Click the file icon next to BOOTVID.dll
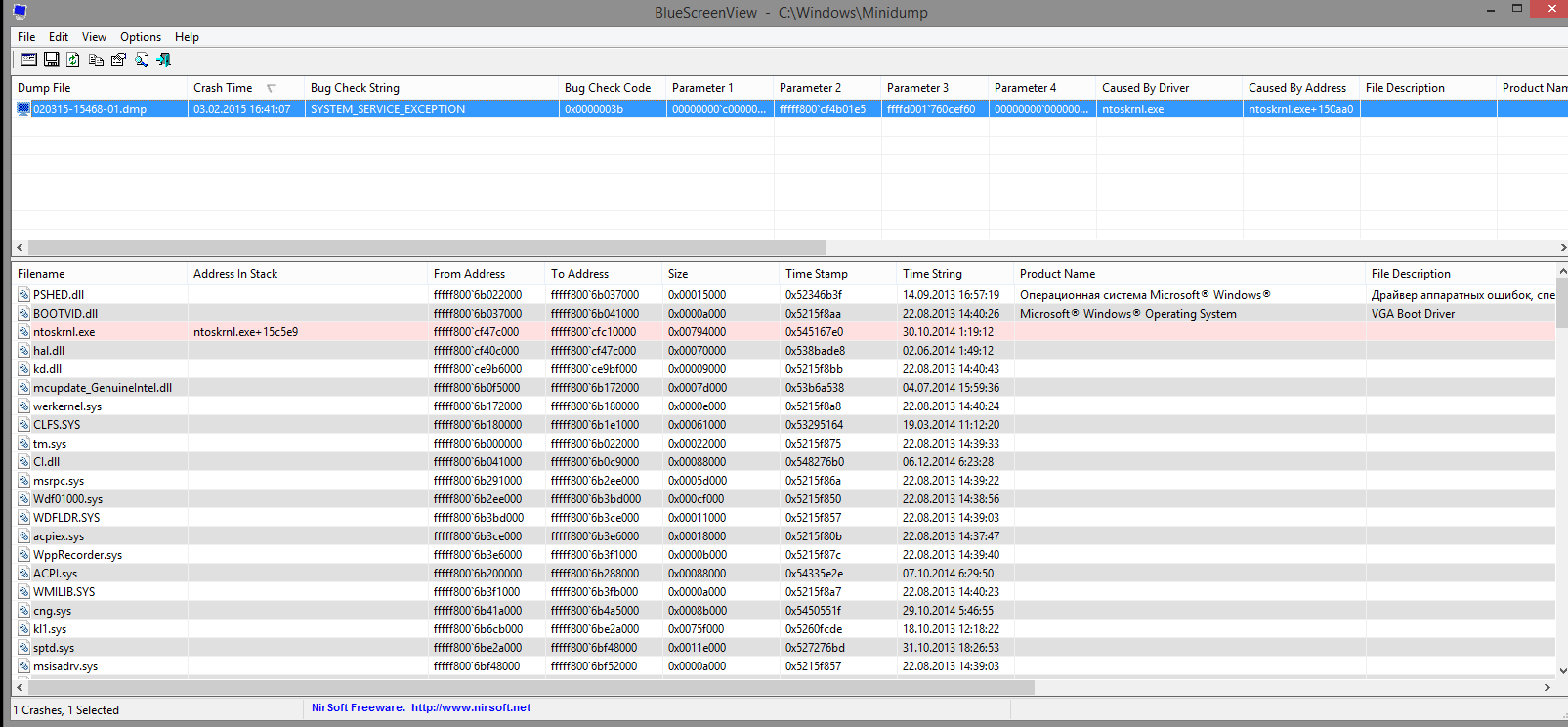This screenshot has height=727, width=1568. pyautogui.click(x=23, y=314)
